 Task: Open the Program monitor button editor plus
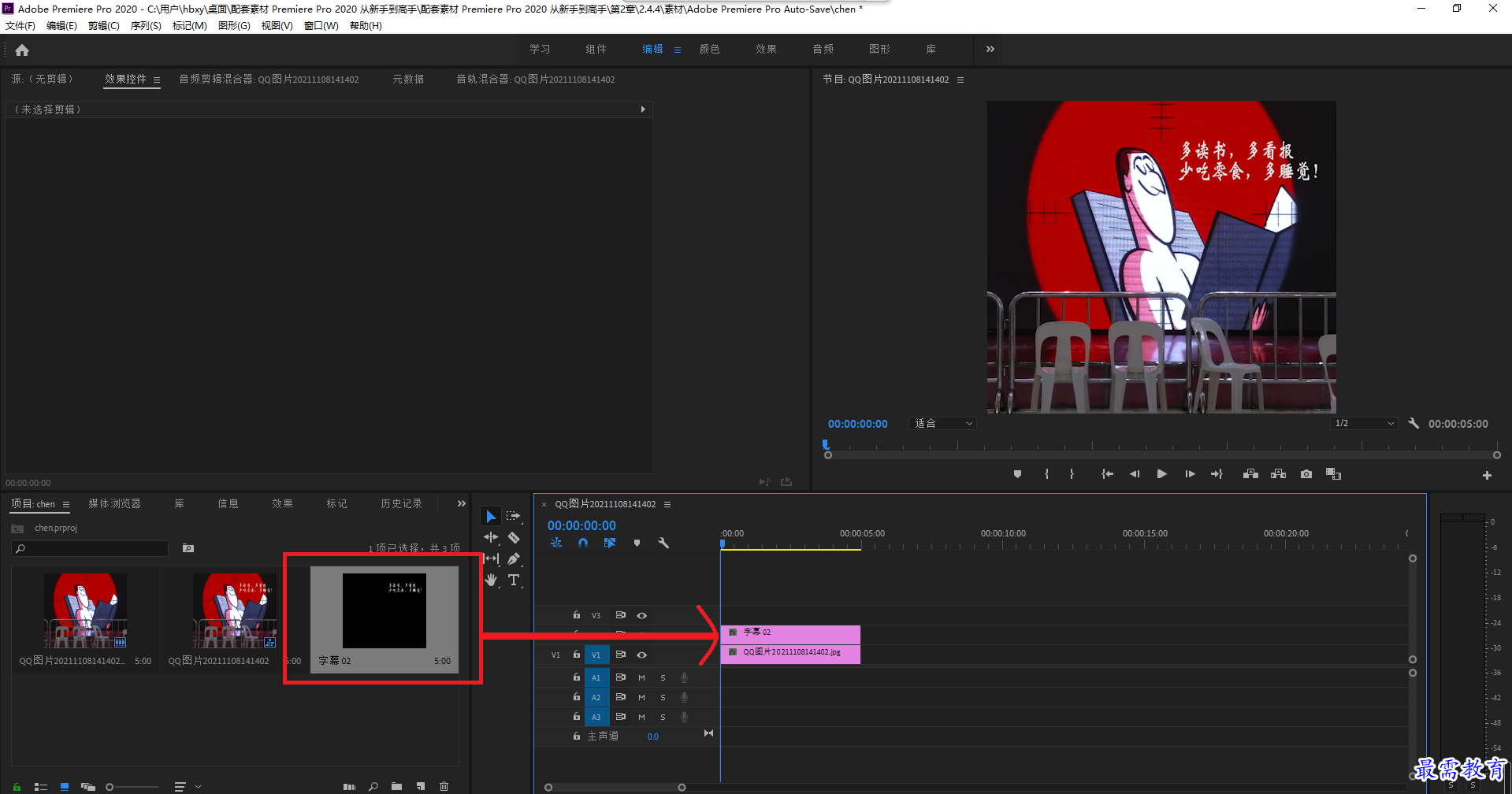[x=1487, y=475]
